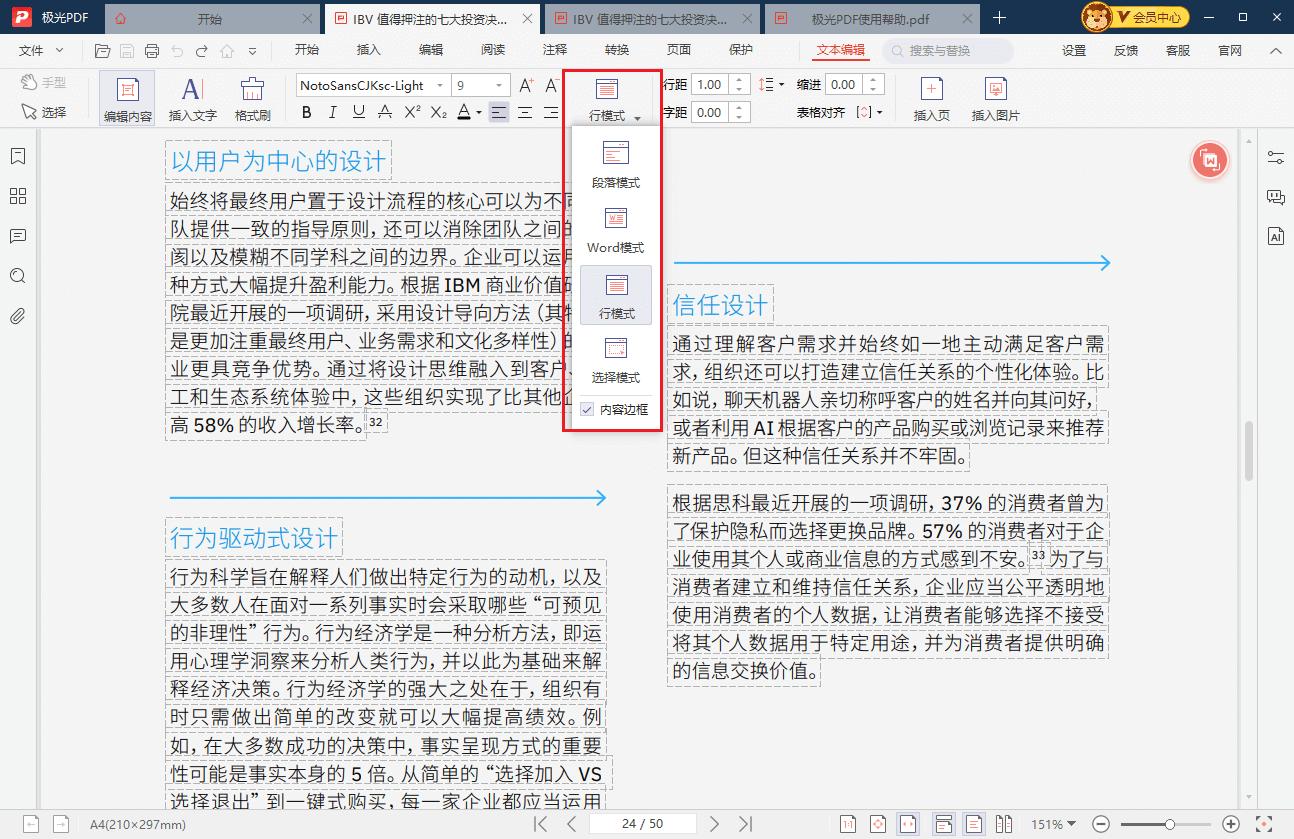Activate the 格式刷 format painter
This screenshot has width=1294, height=839.
252,99
